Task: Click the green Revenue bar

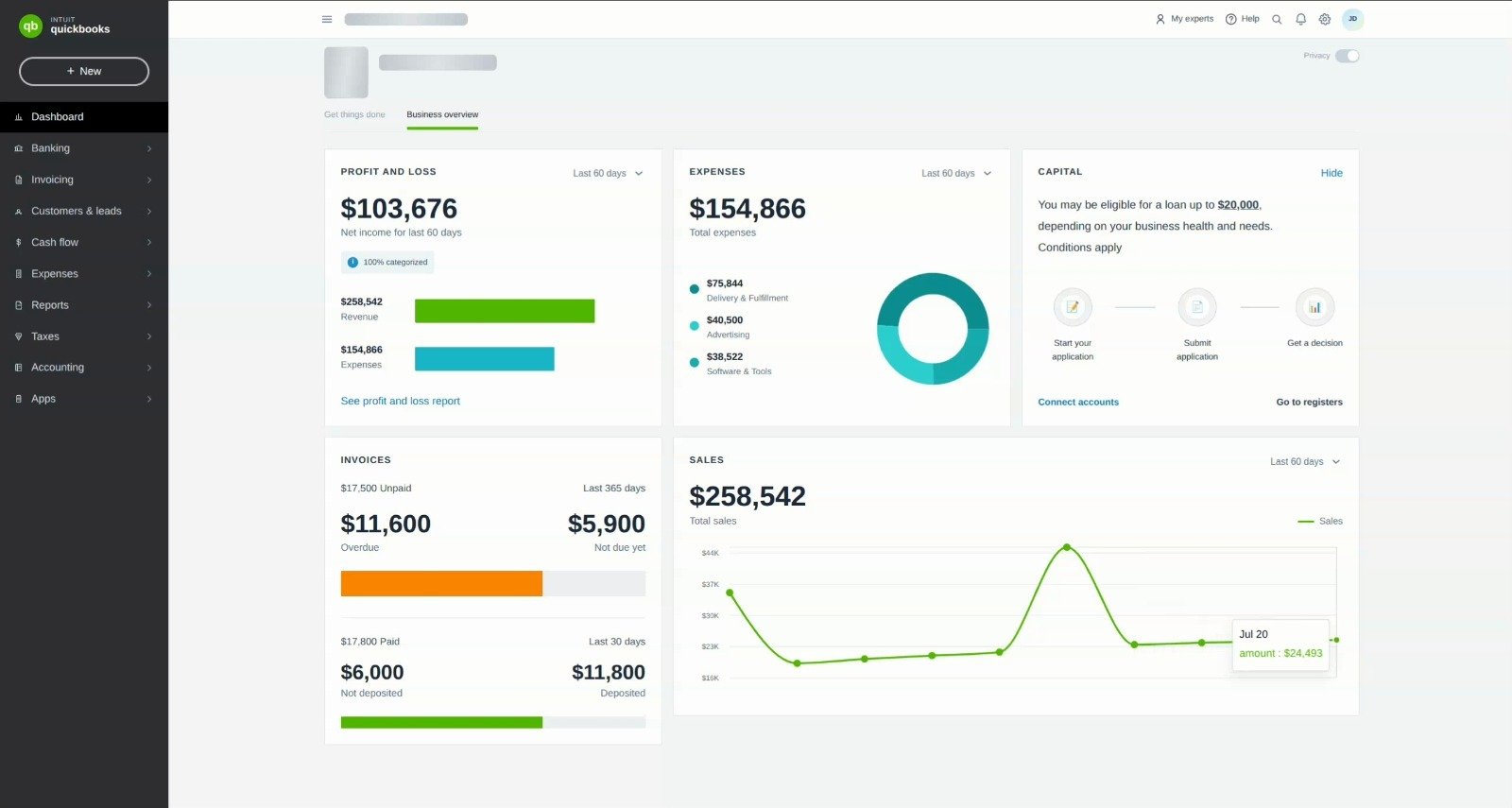Action: (505, 311)
